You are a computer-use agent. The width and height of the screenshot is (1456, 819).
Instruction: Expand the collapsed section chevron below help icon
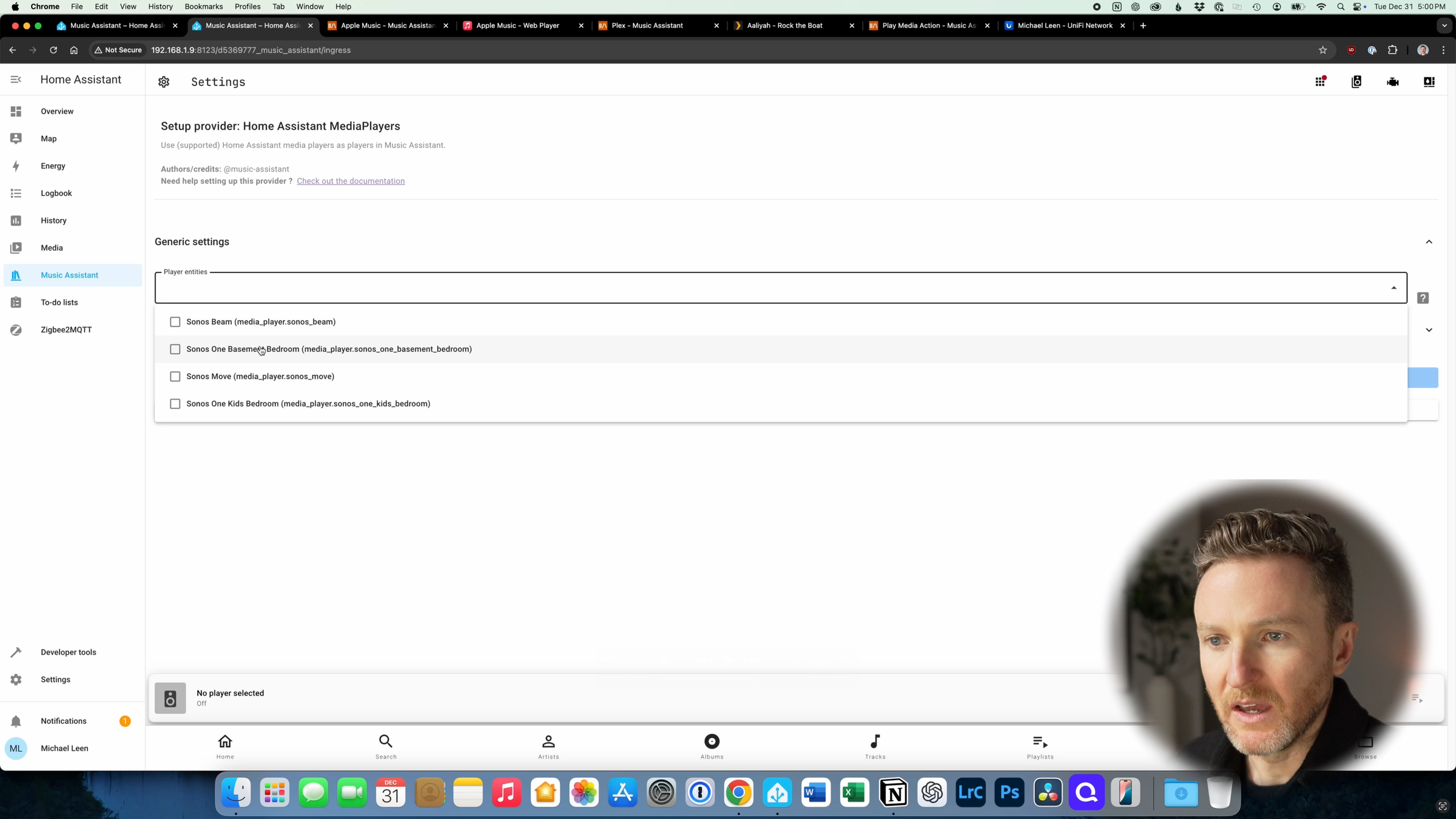click(1429, 330)
